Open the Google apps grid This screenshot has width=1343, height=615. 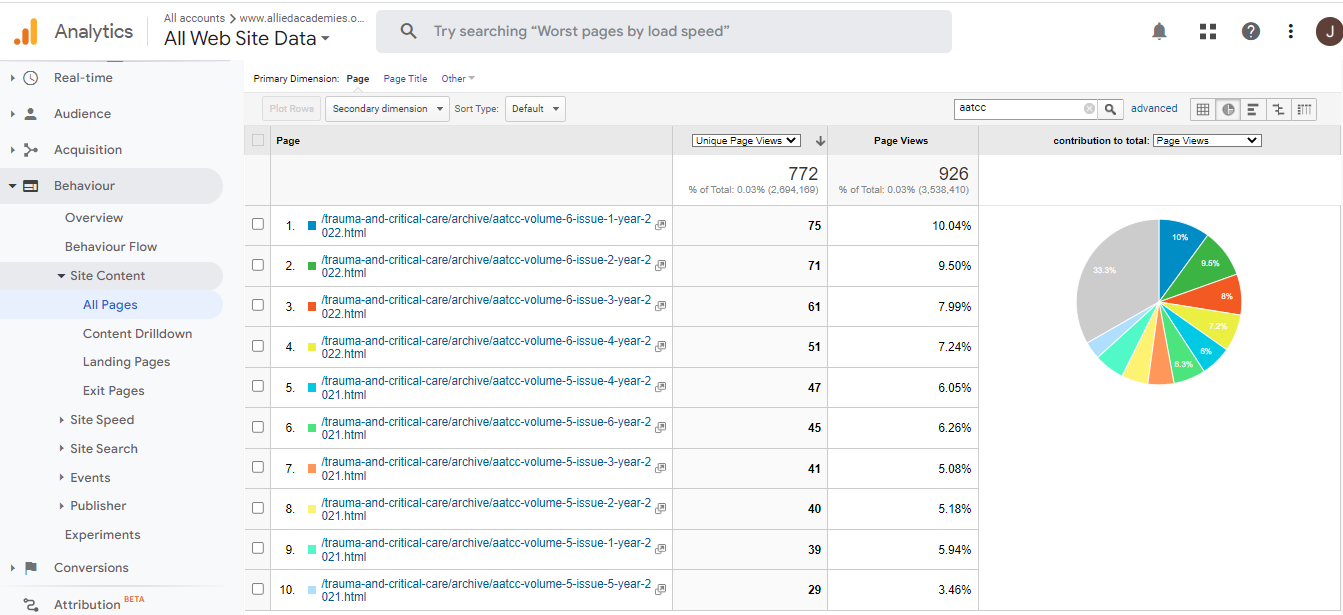point(1207,32)
